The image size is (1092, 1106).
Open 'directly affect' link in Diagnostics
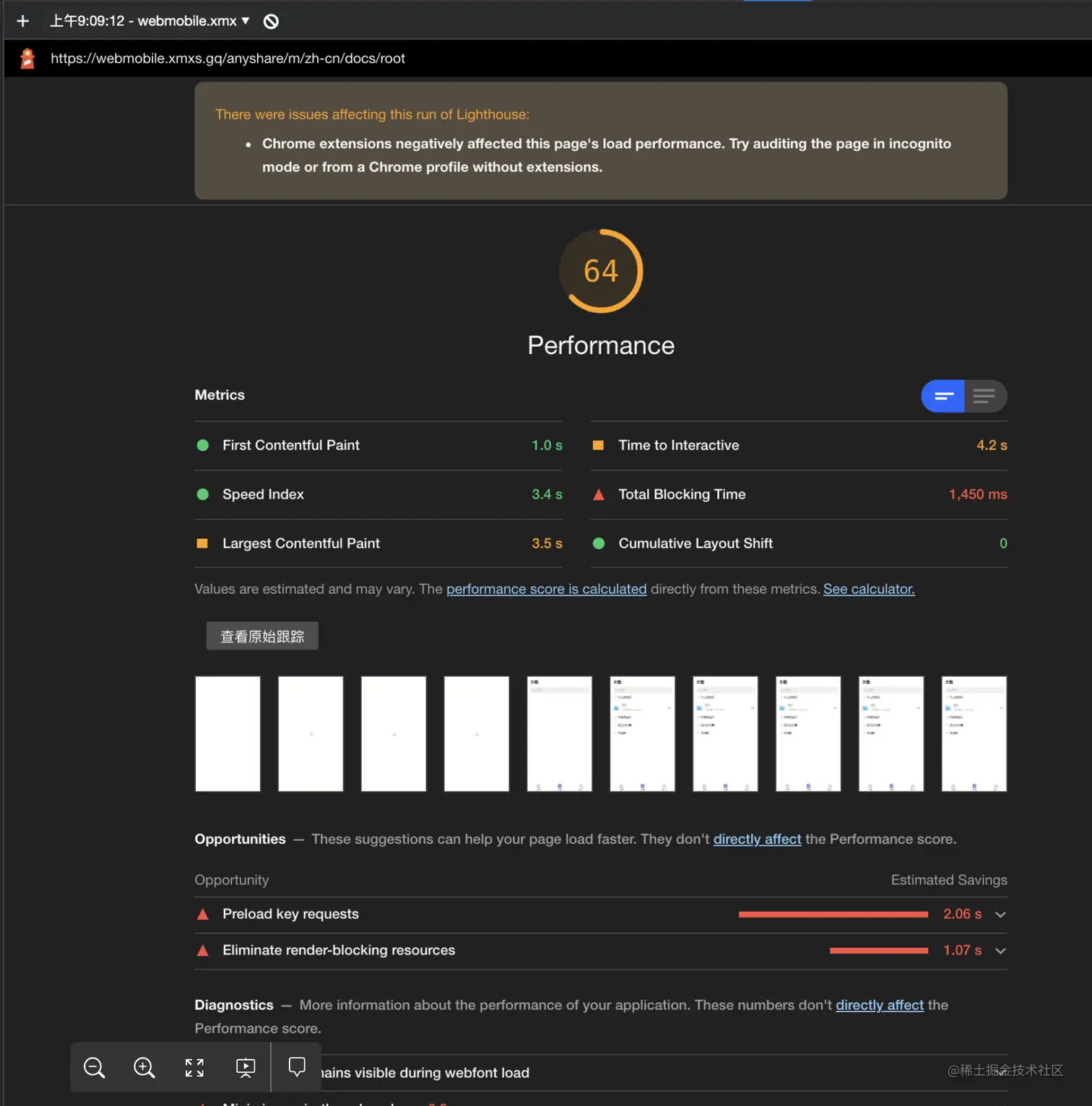coord(880,1005)
